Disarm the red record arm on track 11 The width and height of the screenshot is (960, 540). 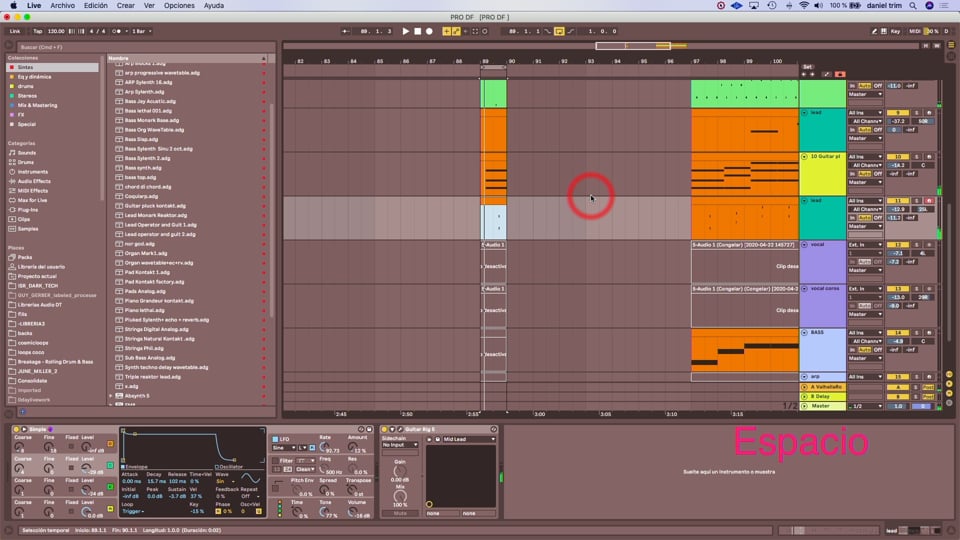coord(929,201)
